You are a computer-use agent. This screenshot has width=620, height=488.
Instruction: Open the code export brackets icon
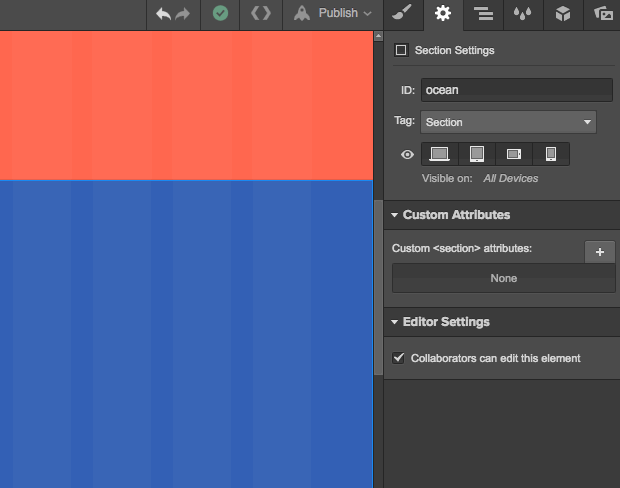pyautogui.click(x=260, y=14)
